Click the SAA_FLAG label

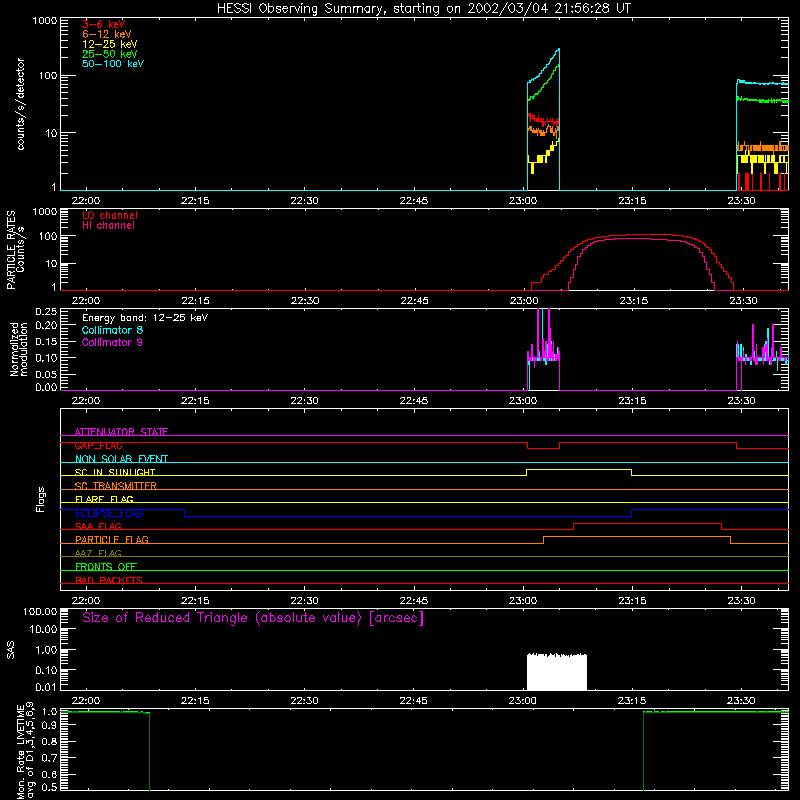click(x=98, y=526)
